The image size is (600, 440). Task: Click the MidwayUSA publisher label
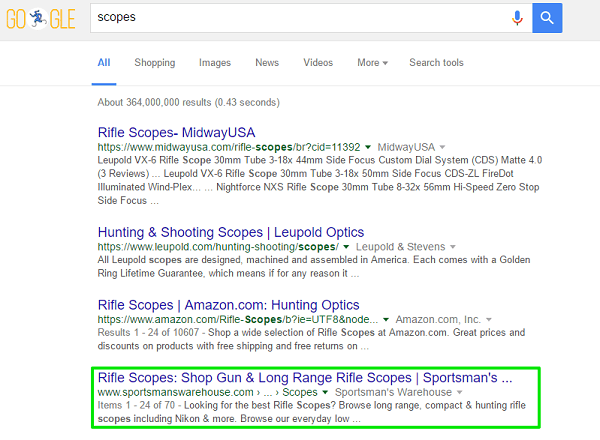[406, 147]
